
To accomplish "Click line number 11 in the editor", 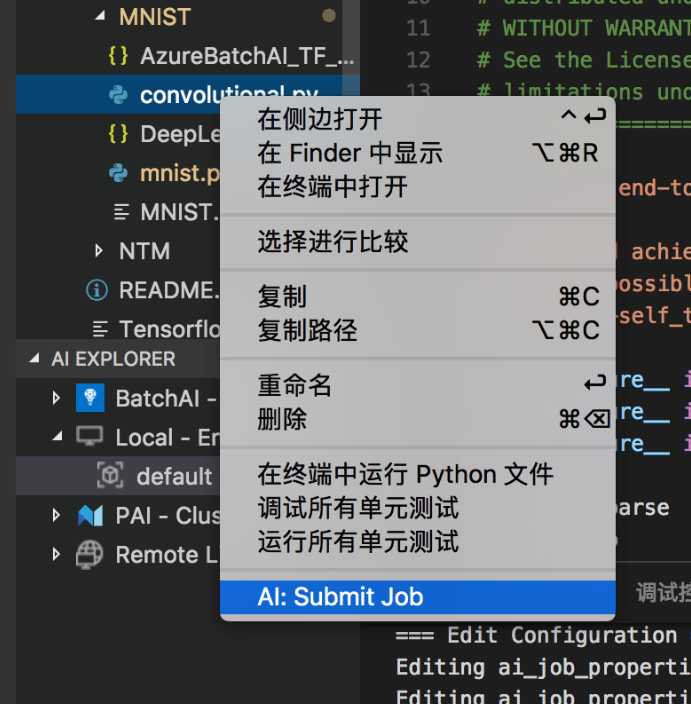I will (418, 28).
